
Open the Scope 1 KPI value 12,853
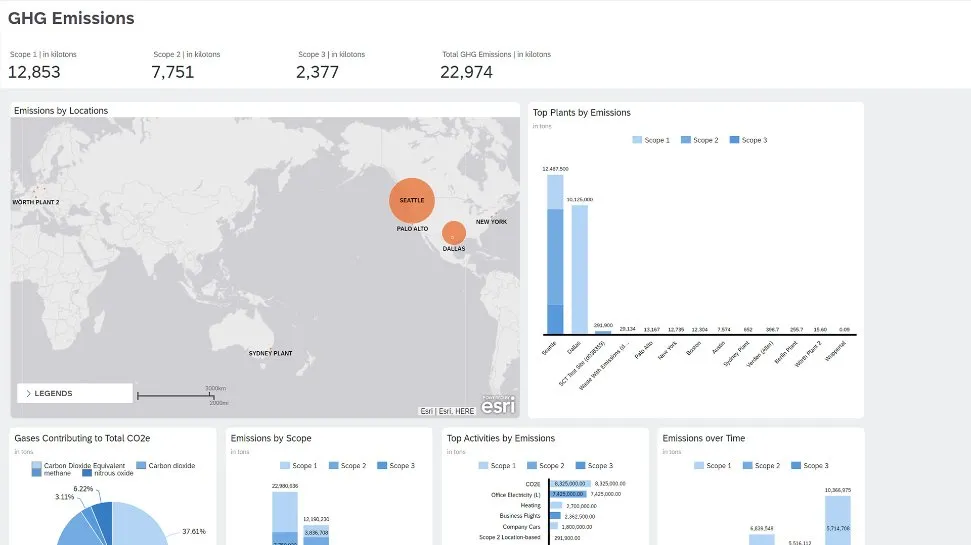click(x=34, y=72)
